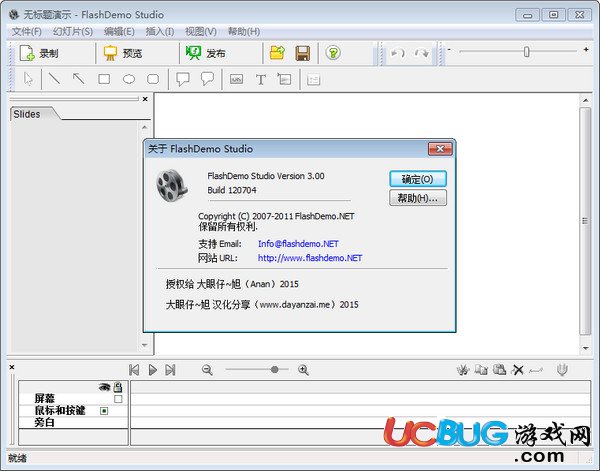Image resolution: width=600 pixels, height=471 pixels.
Task: Click the timeline microphone icon
Action: coord(562,370)
